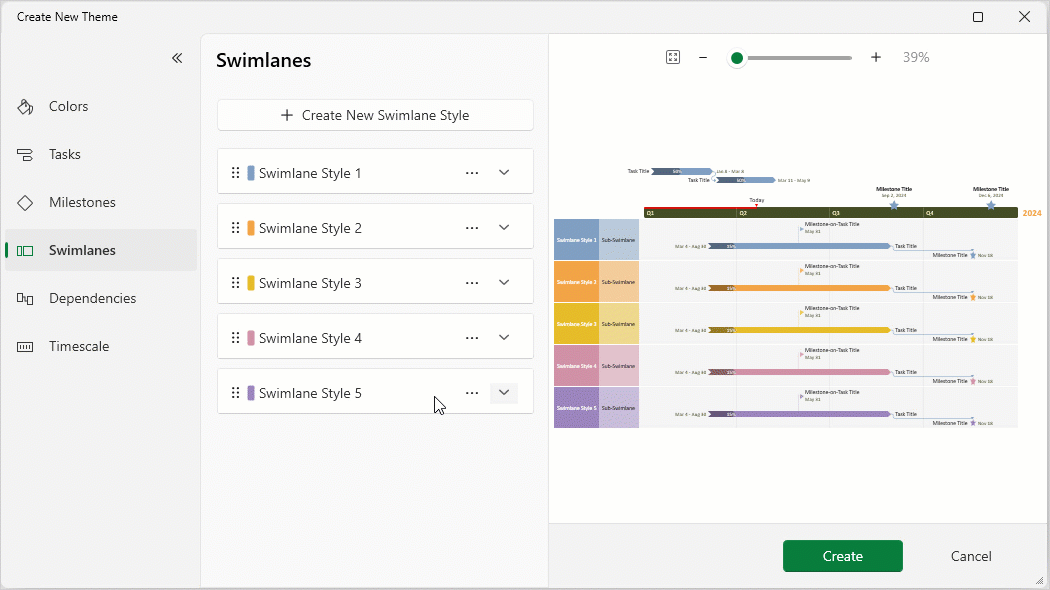Grab the drag handle of Swimlane Style 2

pos(236,228)
